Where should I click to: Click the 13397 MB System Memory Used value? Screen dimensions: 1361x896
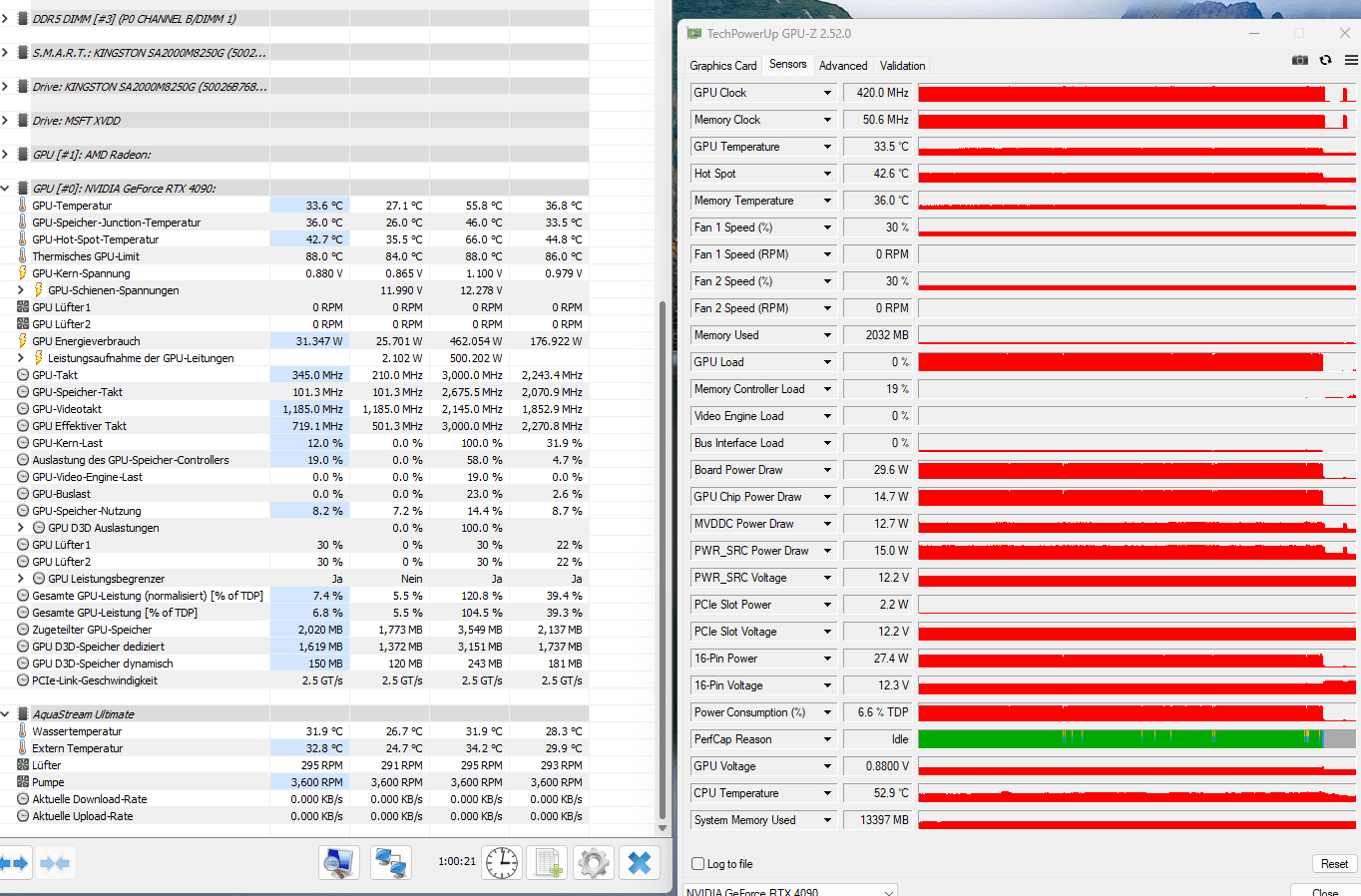point(878,820)
